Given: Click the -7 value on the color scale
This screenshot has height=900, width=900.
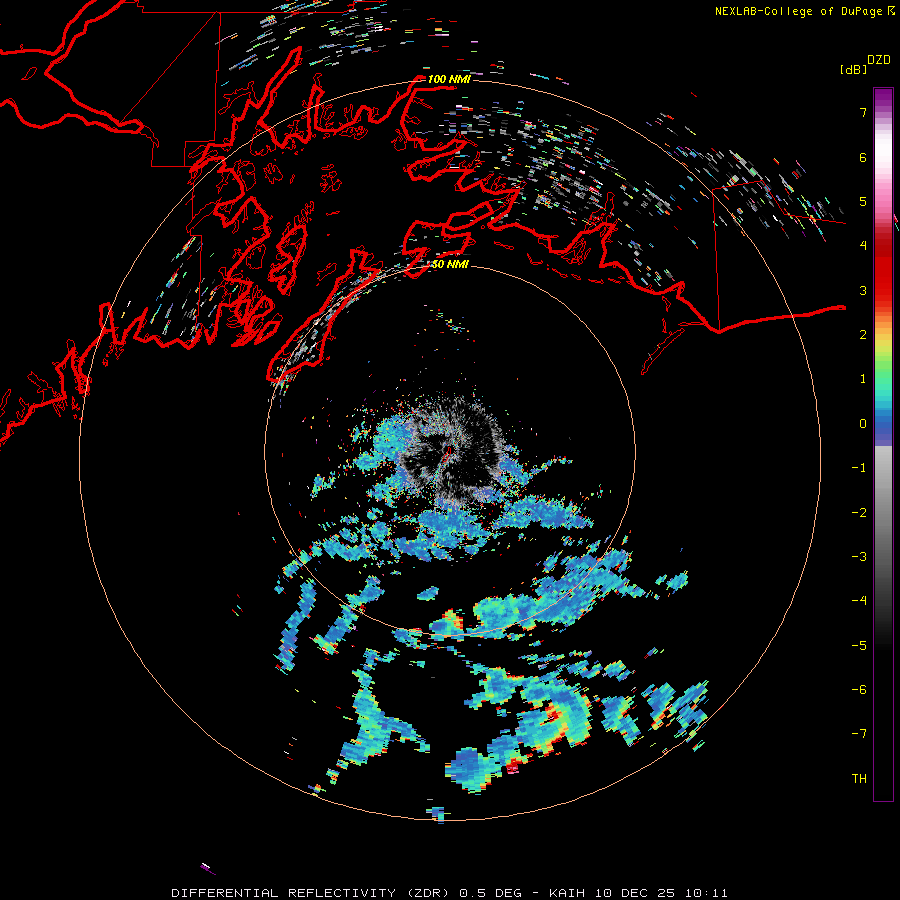Looking at the screenshot, I should click(x=859, y=734).
